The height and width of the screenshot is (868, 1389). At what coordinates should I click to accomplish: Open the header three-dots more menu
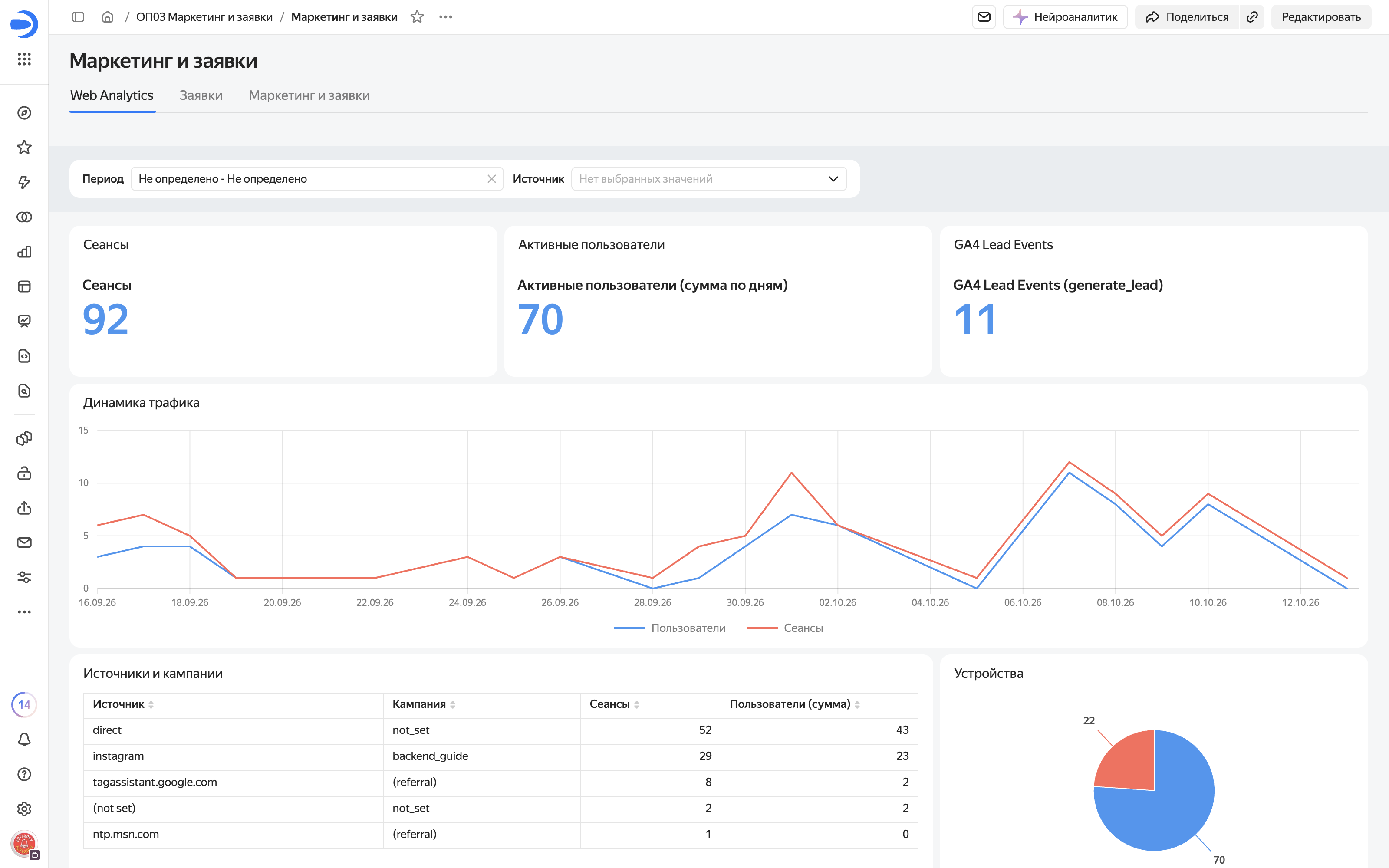tap(446, 17)
